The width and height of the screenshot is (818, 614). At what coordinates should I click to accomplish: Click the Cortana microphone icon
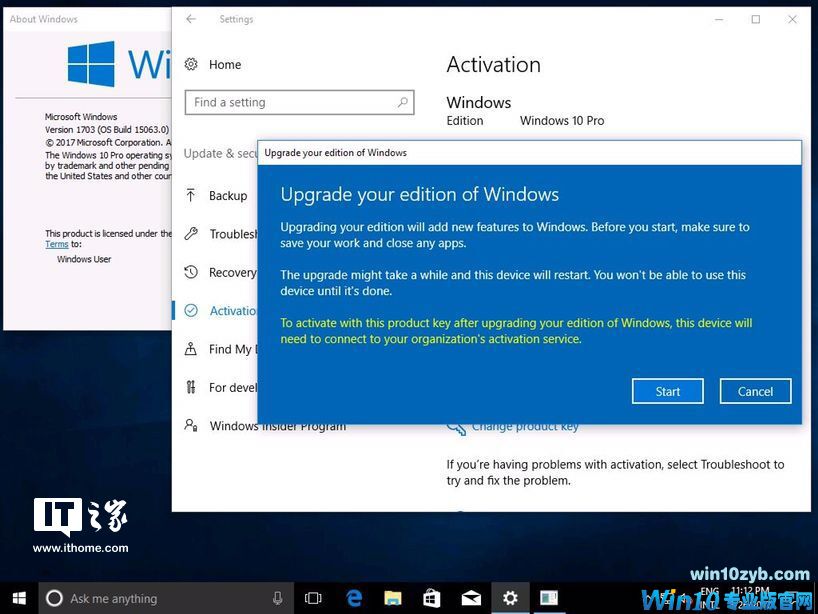[278, 598]
